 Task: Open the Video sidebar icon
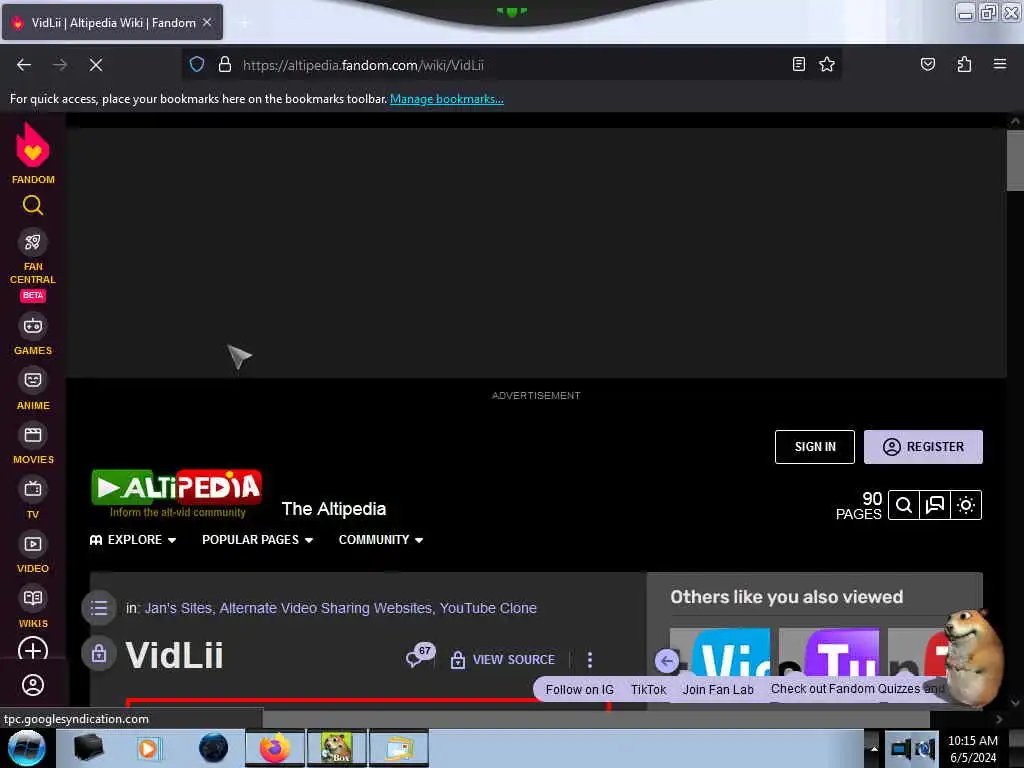[x=33, y=544]
